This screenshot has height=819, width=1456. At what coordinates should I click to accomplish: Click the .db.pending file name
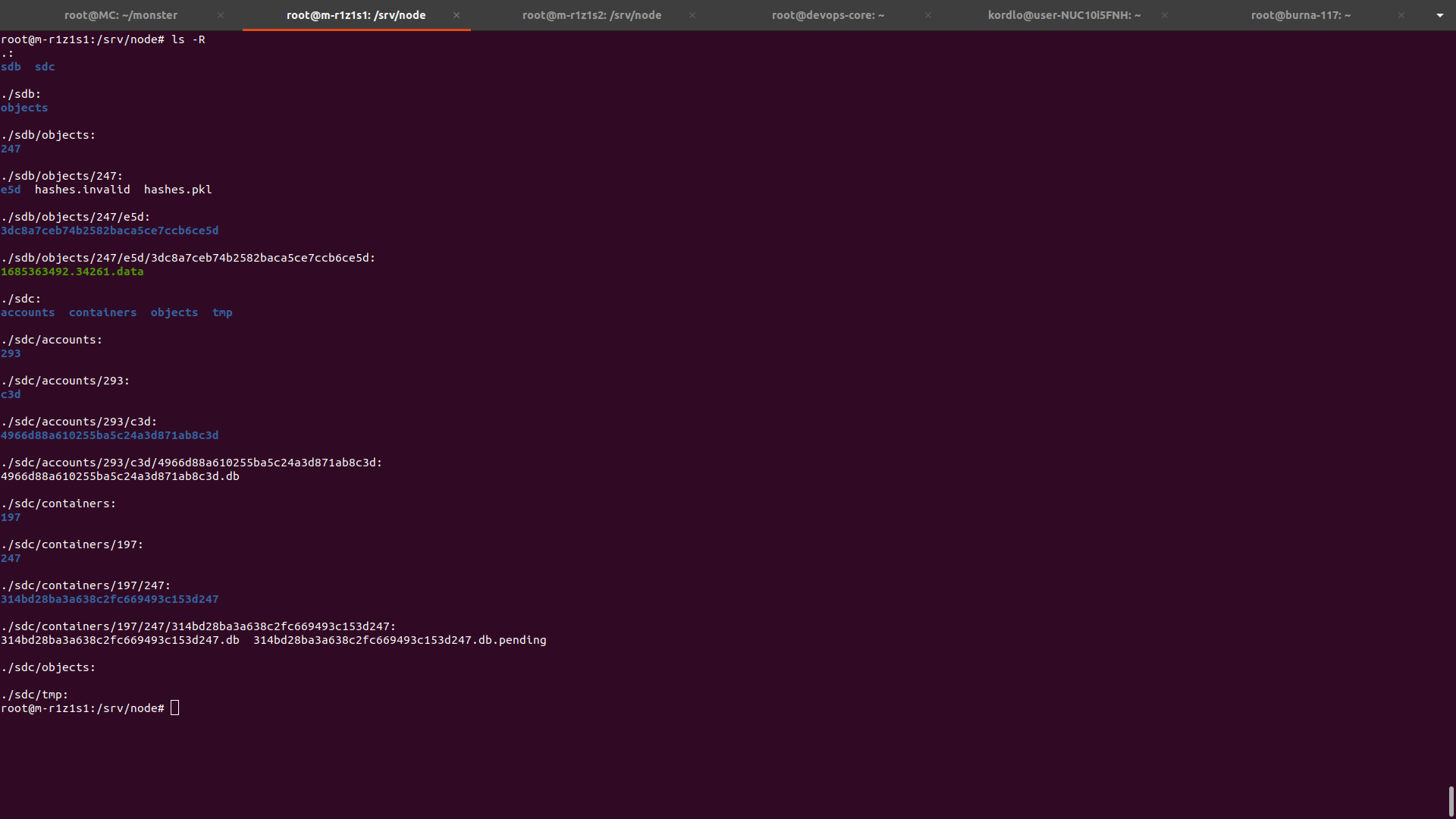point(400,640)
